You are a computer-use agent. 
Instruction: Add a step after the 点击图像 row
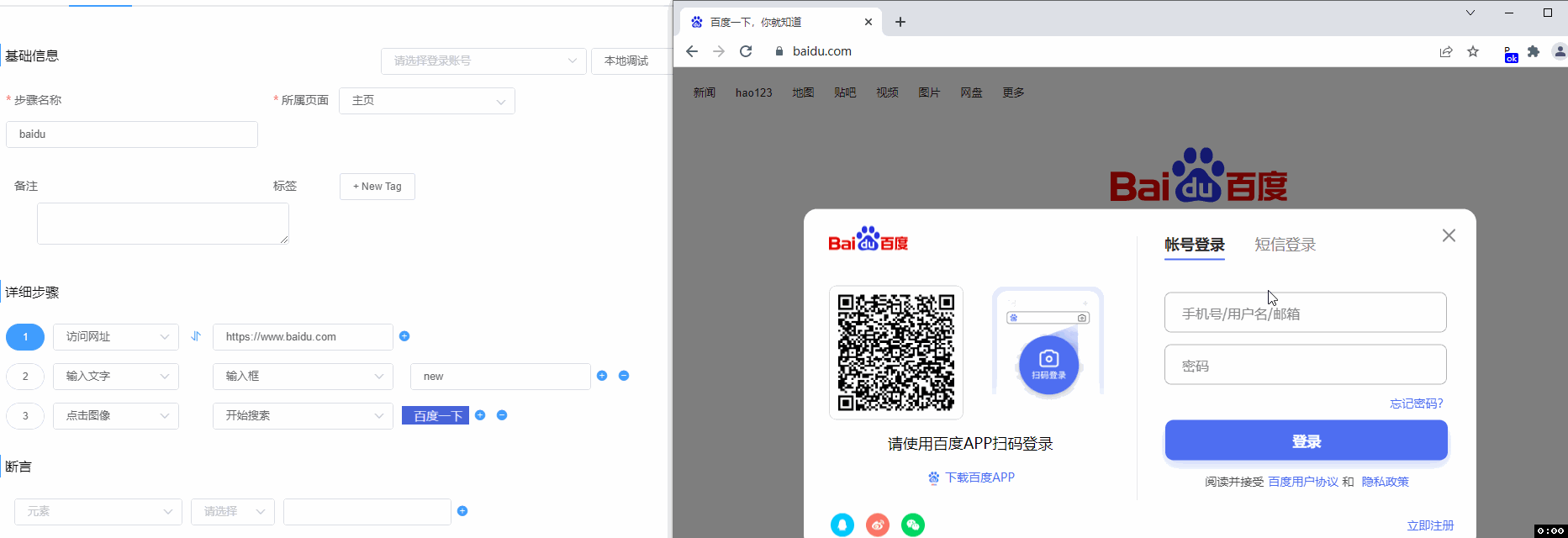(480, 415)
